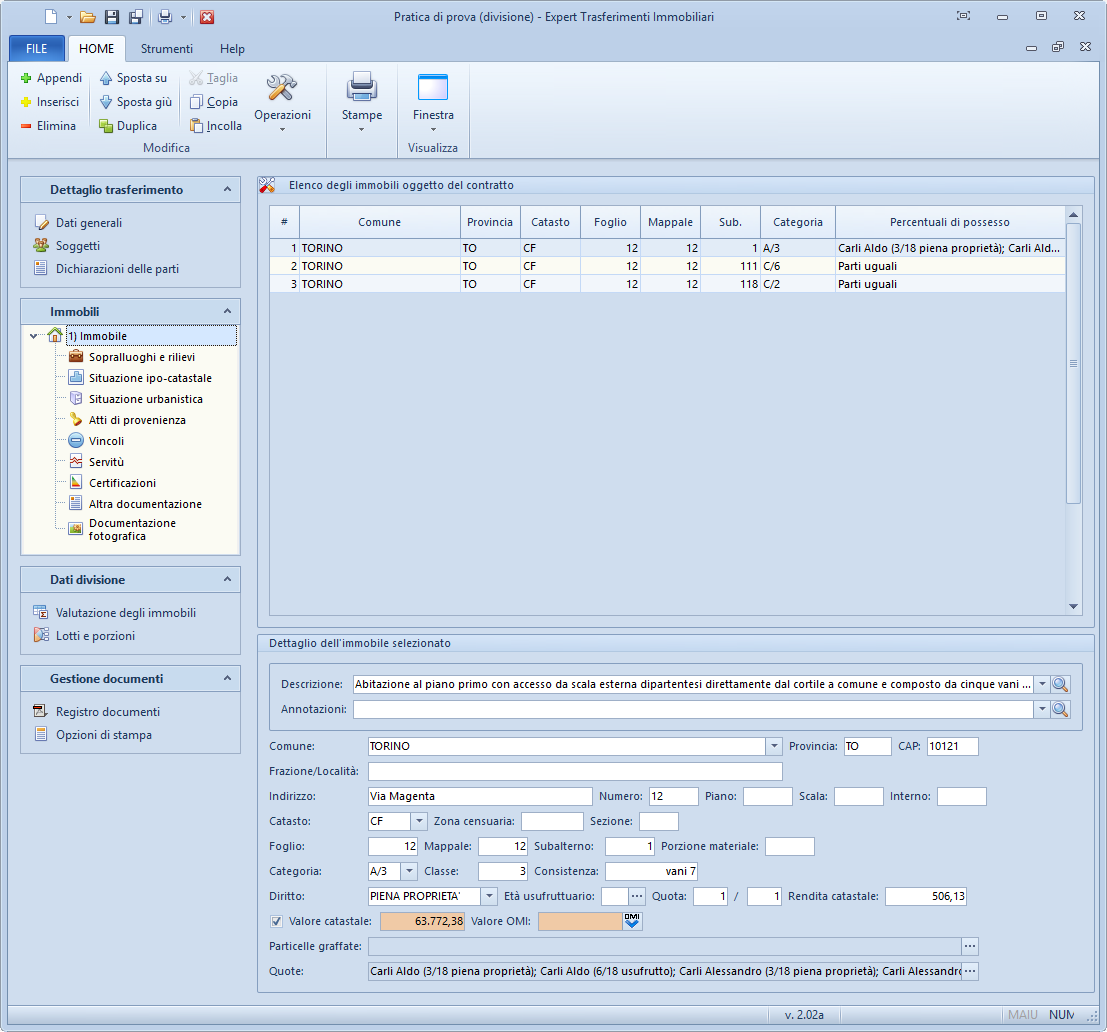This screenshot has height=1032, width=1107.
Task: Click the Save icon in title bar
Action: (112, 17)
